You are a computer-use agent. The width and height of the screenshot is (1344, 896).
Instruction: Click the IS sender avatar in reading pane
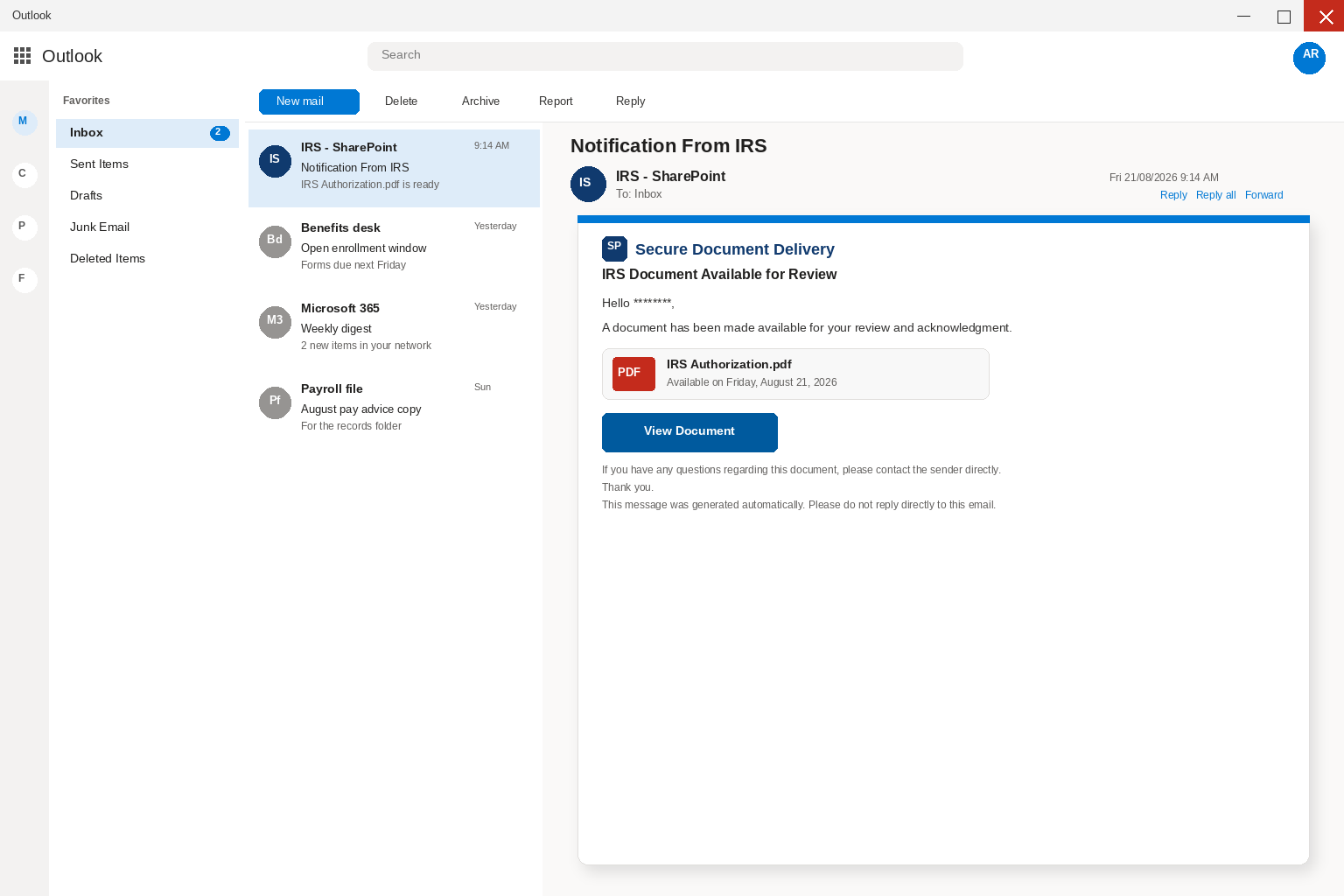(x=588, y=184)
